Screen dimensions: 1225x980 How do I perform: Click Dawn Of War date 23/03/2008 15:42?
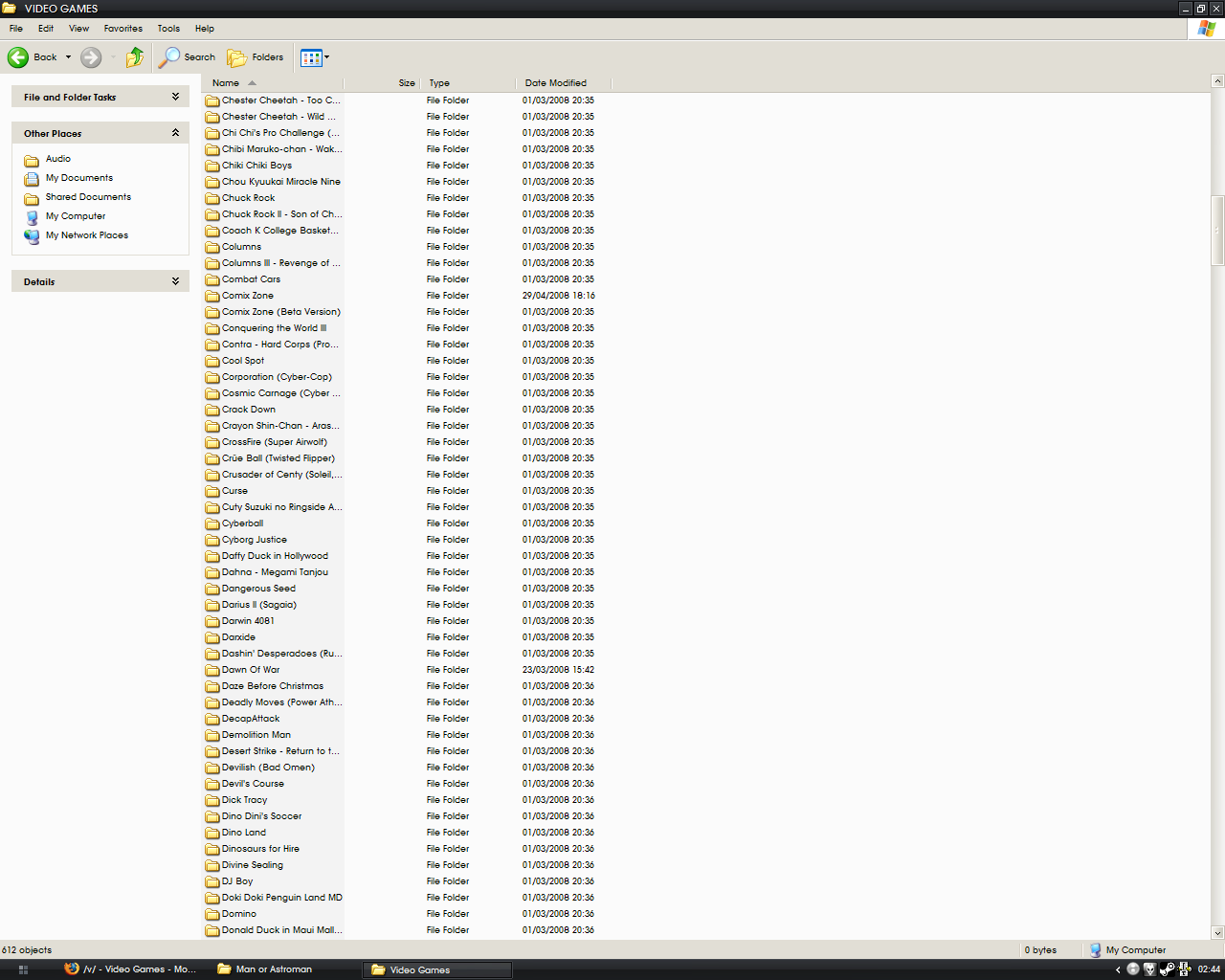click(559, 670)
